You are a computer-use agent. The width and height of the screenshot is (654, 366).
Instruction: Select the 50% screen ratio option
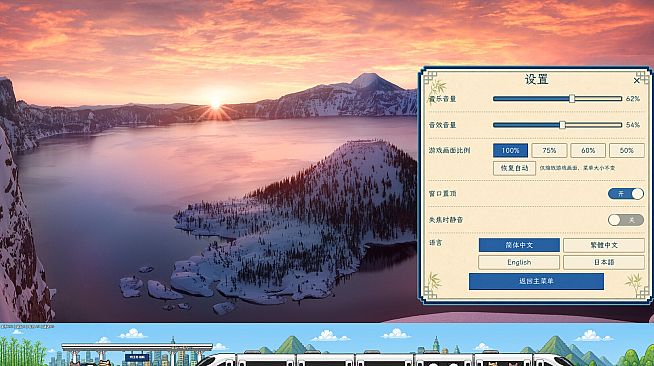626,150
